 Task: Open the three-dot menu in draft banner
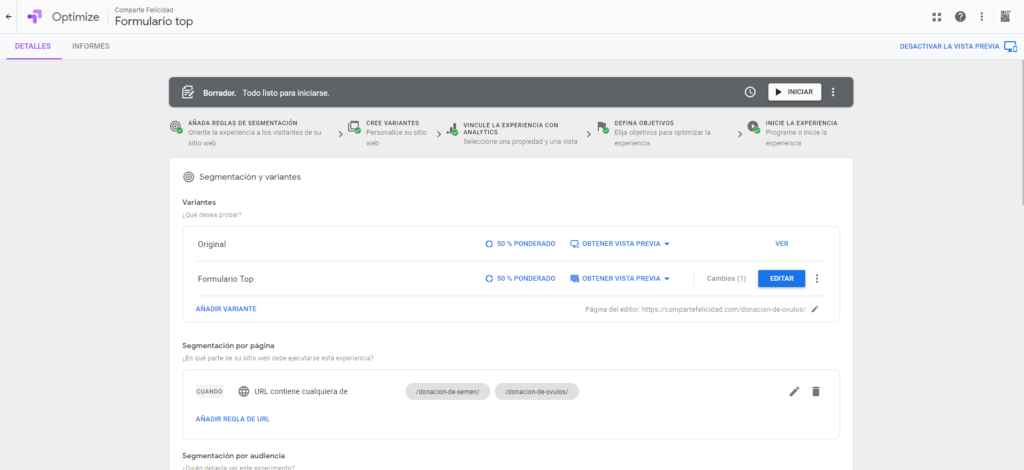833,92
